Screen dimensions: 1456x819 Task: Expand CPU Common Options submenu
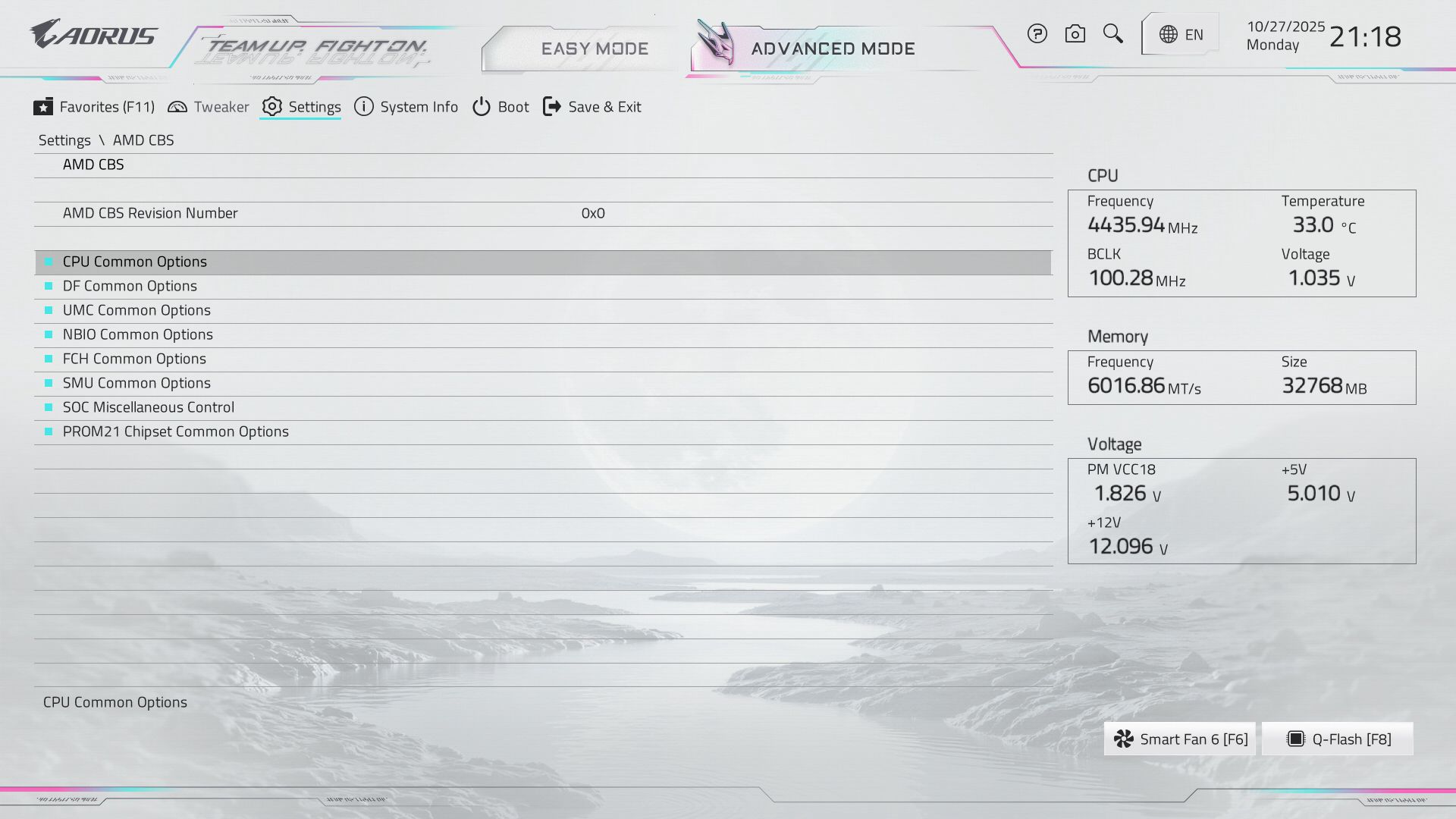pos(135,262)
